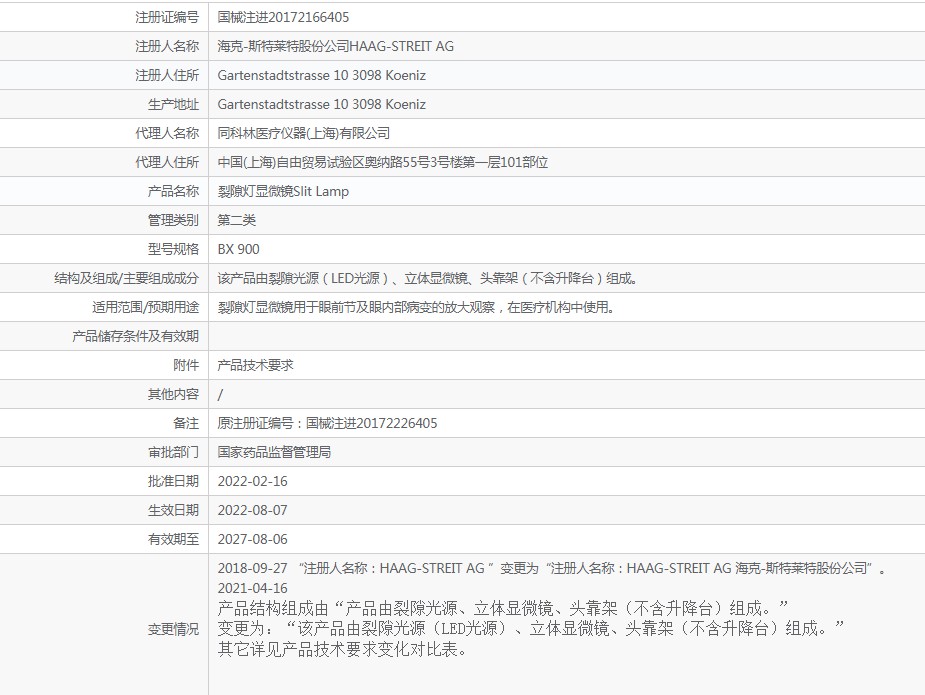Click the 附件 label
The image size is (925, 695).
[x=186, y=365]
